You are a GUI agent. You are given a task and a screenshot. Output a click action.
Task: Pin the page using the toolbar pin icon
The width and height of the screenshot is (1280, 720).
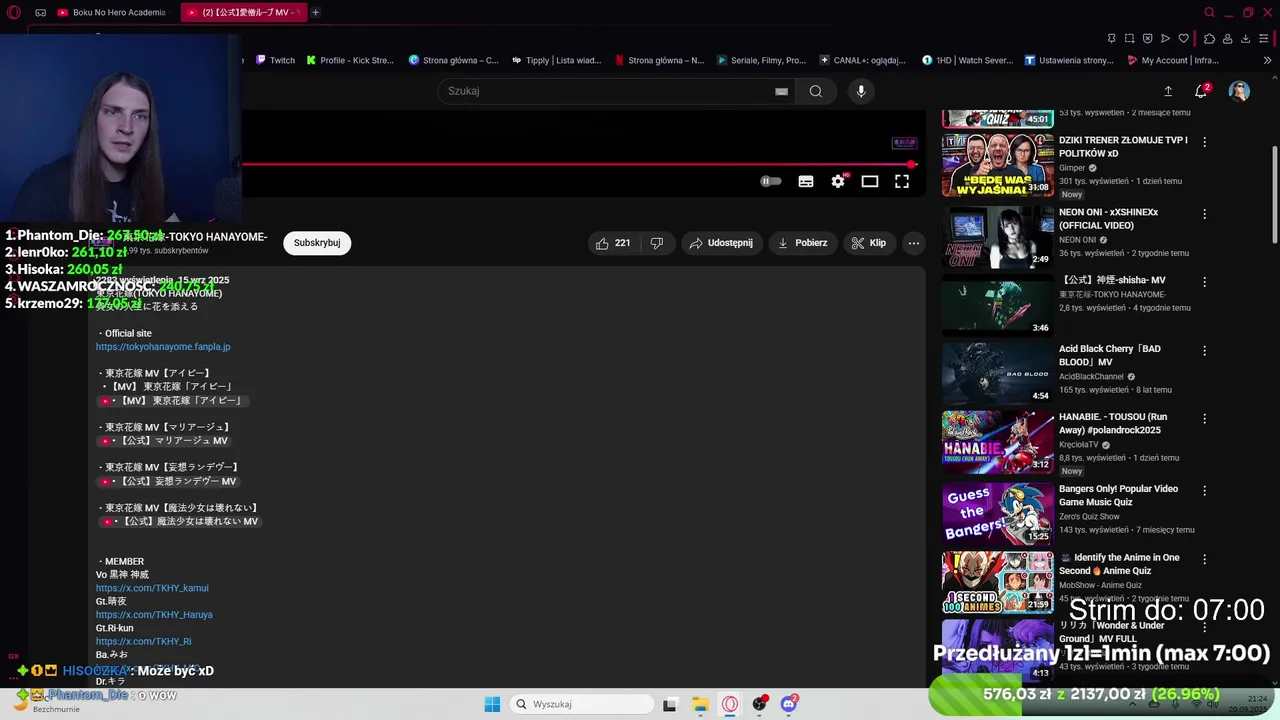1111,39
